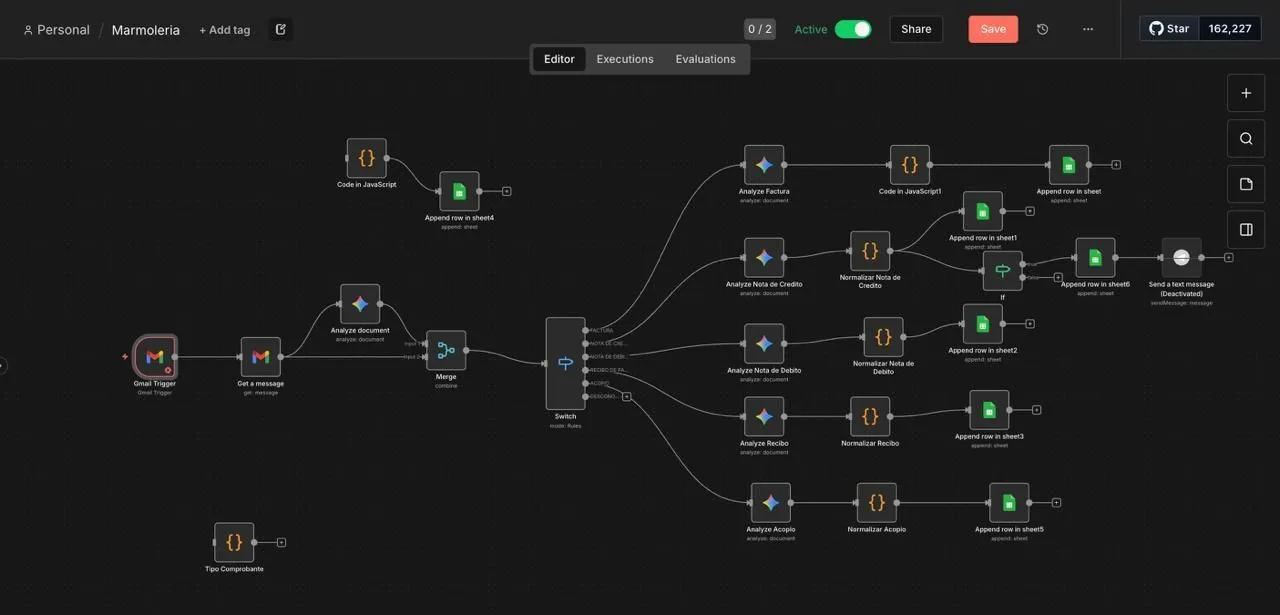
Task: Click the 0 / 2 counter badge
Action: click(x=760, y=29)
